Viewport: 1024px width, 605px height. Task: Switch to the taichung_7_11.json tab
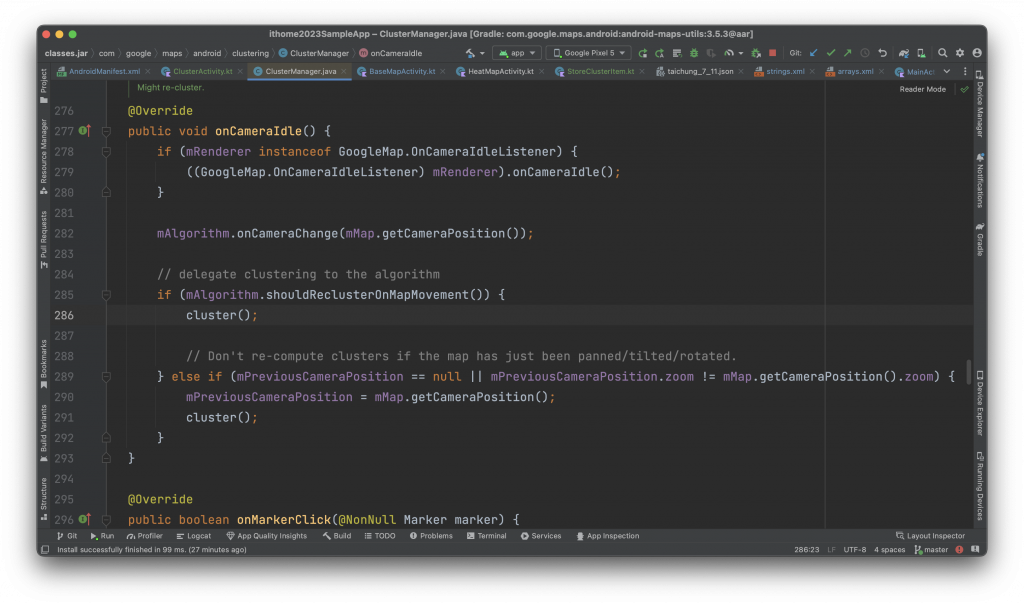(699, 71)
